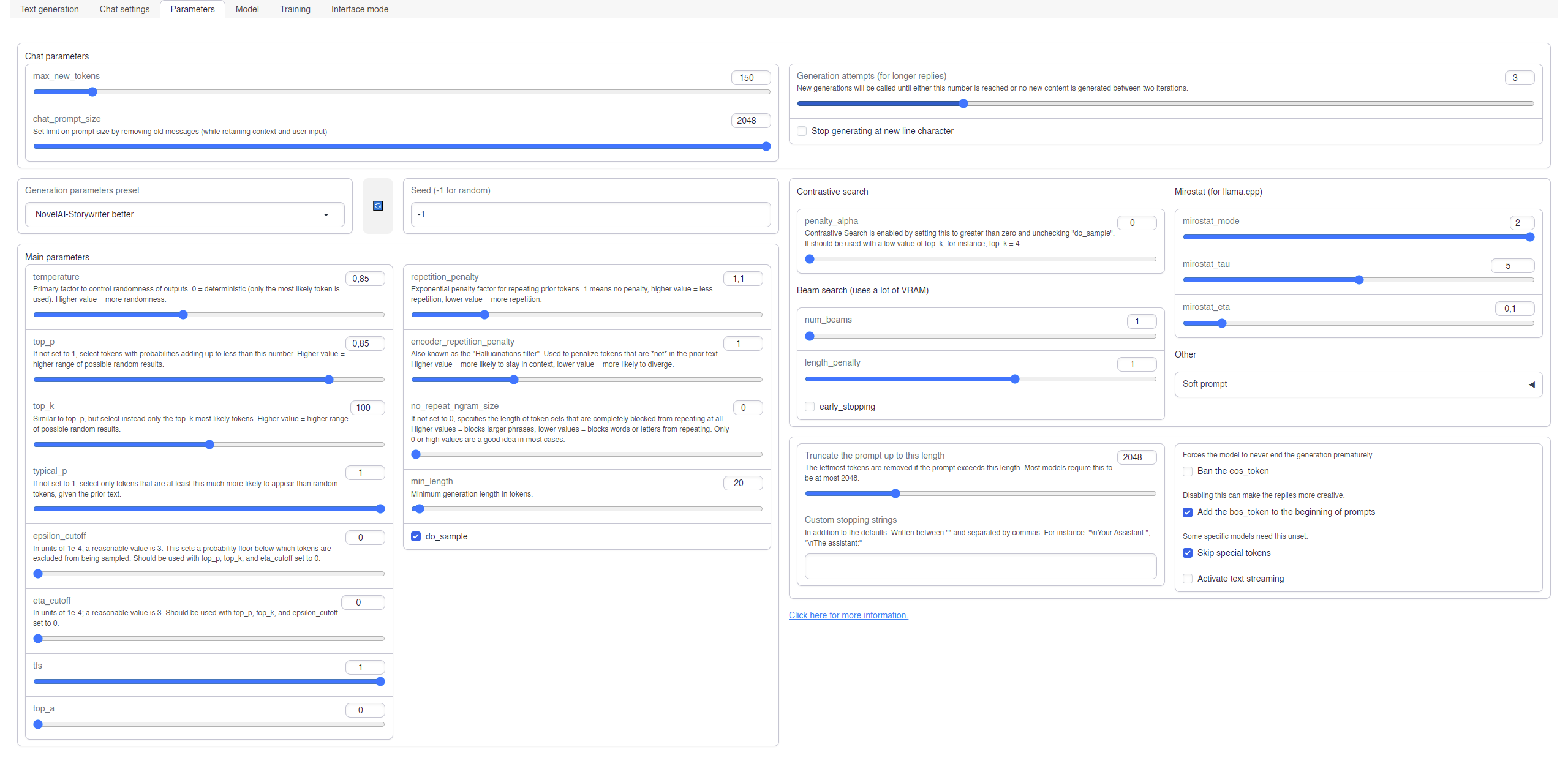Switch to the Interface mode tab
The height and width of the screenshot is (769, 1568).
[x=360, y=9]
